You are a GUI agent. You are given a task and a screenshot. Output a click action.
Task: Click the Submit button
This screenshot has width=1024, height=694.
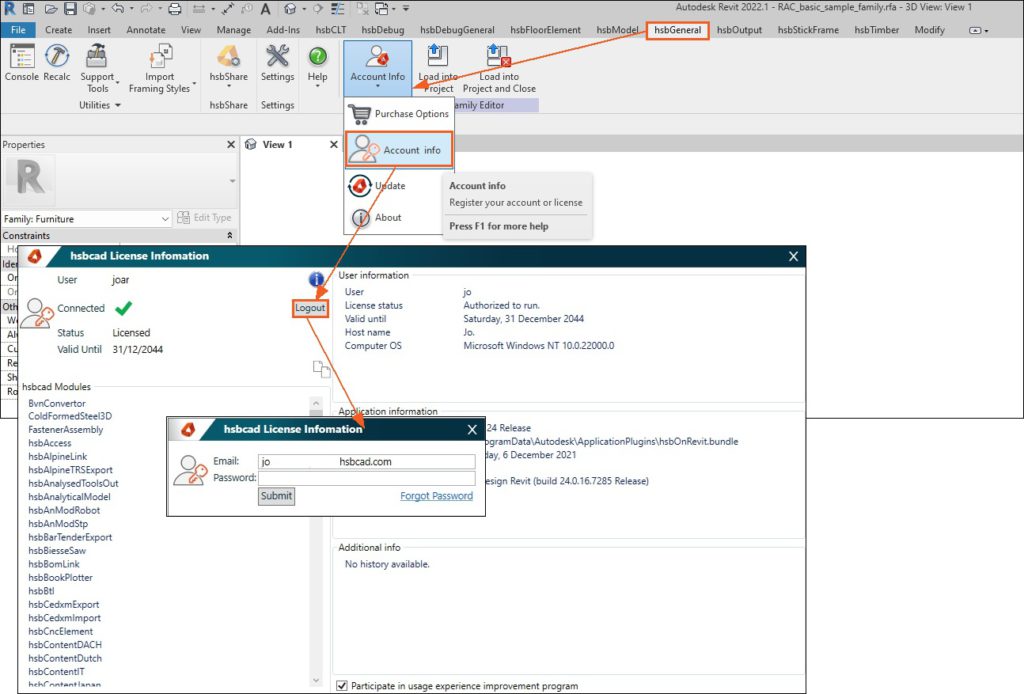(276, 496)
